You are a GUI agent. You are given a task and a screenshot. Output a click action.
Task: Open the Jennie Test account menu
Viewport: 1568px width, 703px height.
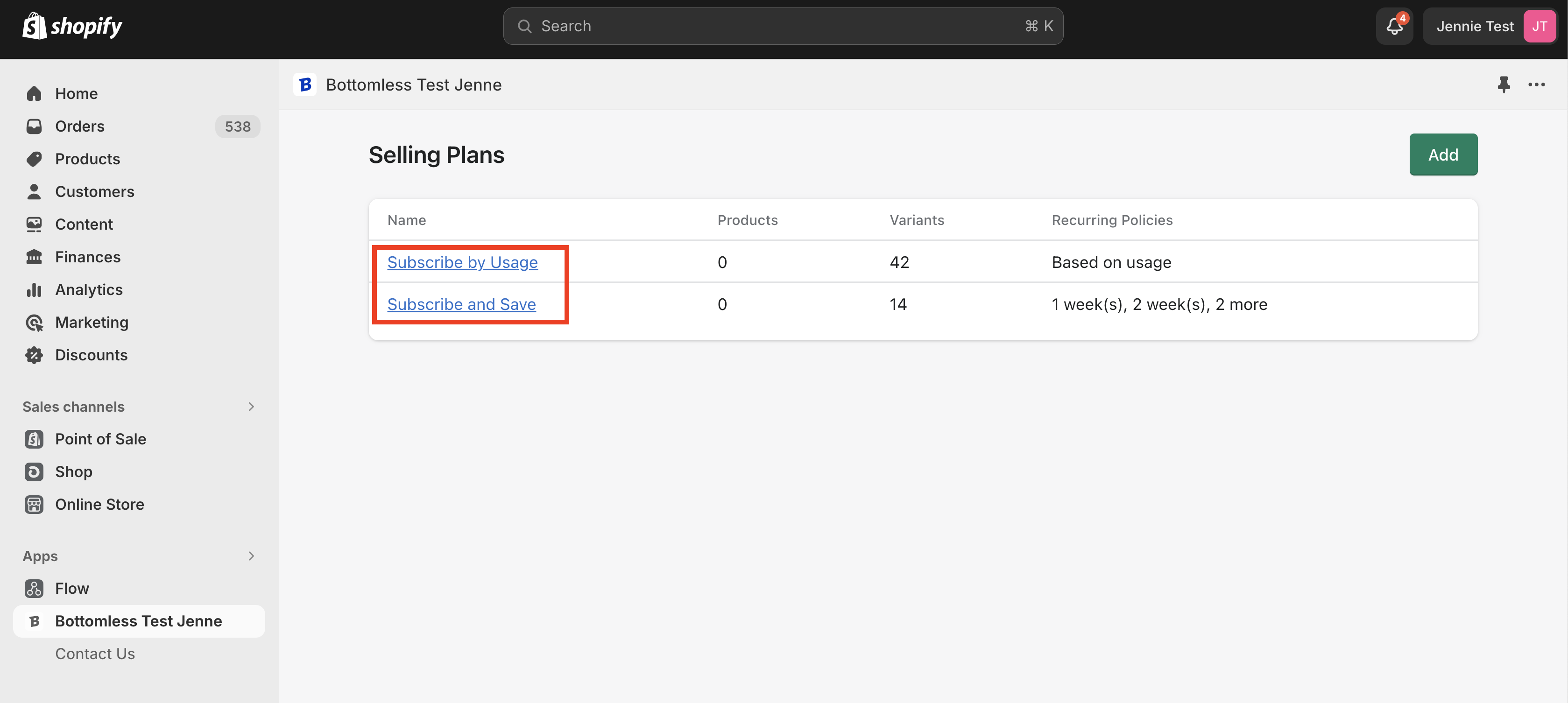pyautogui.click(x=1489, y=26)
